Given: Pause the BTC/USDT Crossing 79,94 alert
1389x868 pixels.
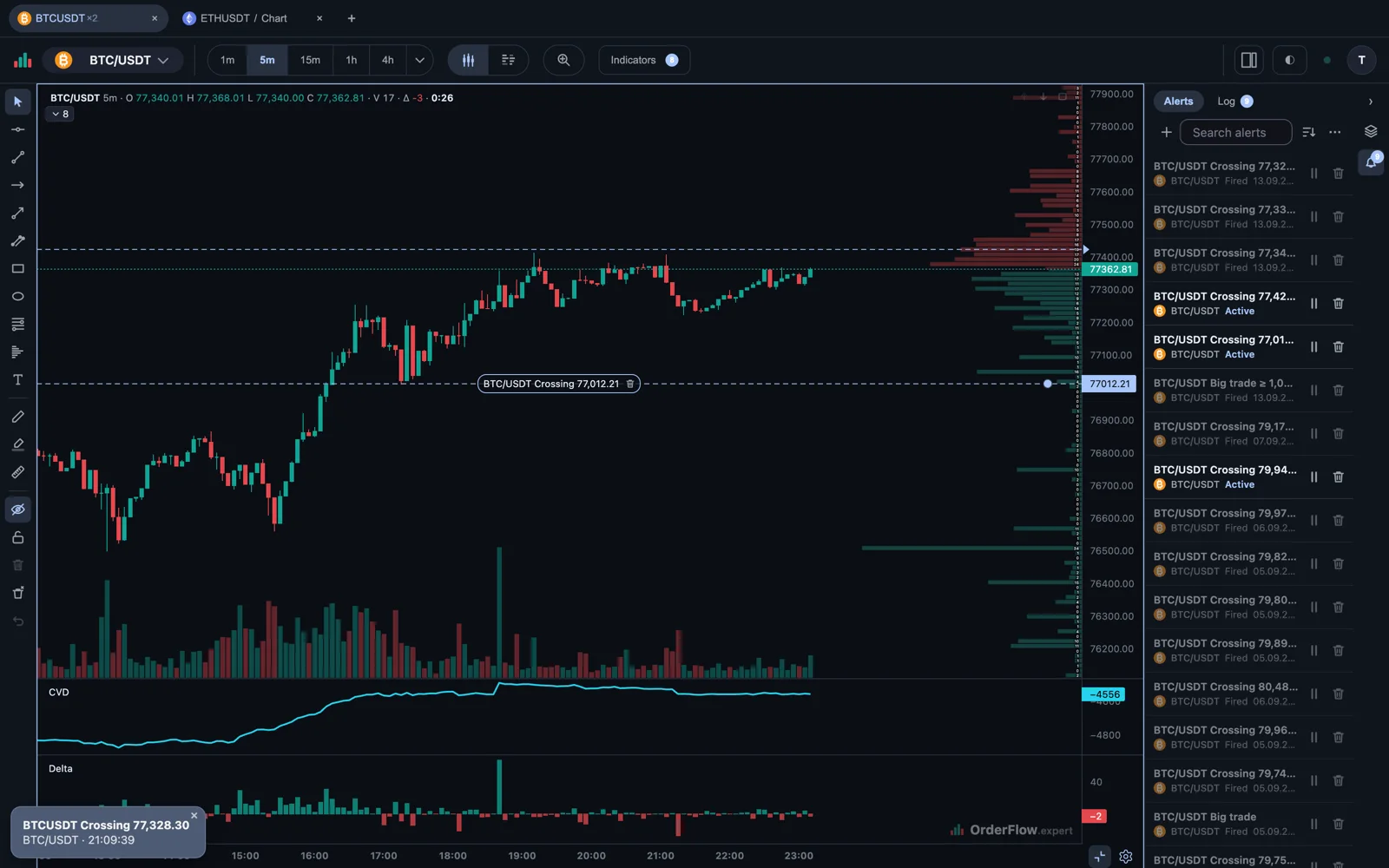Looking at the screenshot, I should (1313, 477).
